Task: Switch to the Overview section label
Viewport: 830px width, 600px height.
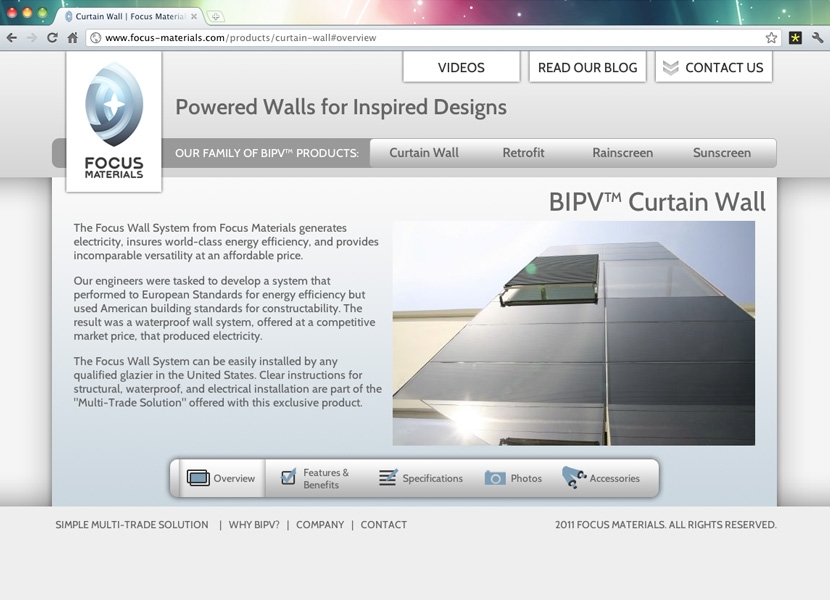Action: [234, 478]
